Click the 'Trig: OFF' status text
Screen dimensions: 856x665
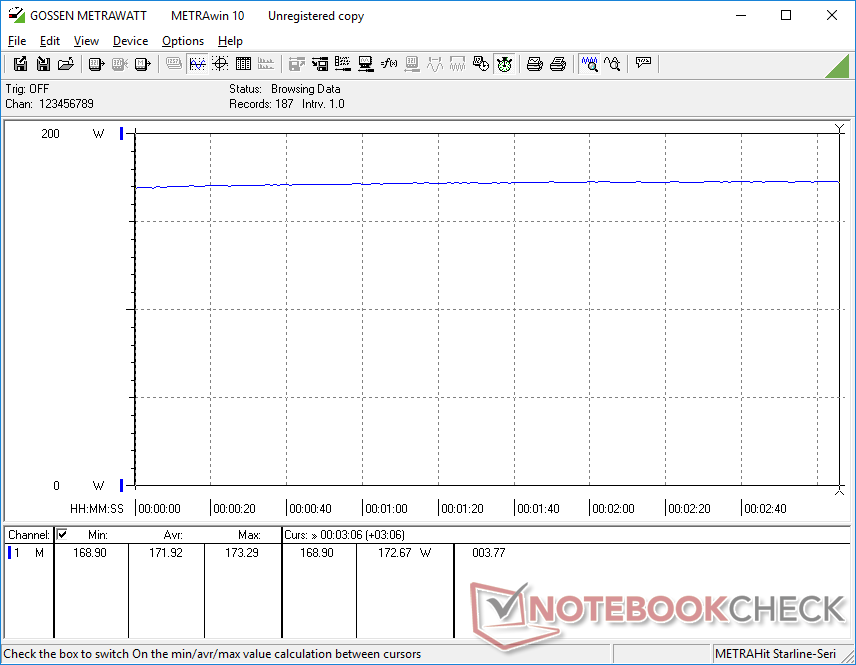click(27, 88)
